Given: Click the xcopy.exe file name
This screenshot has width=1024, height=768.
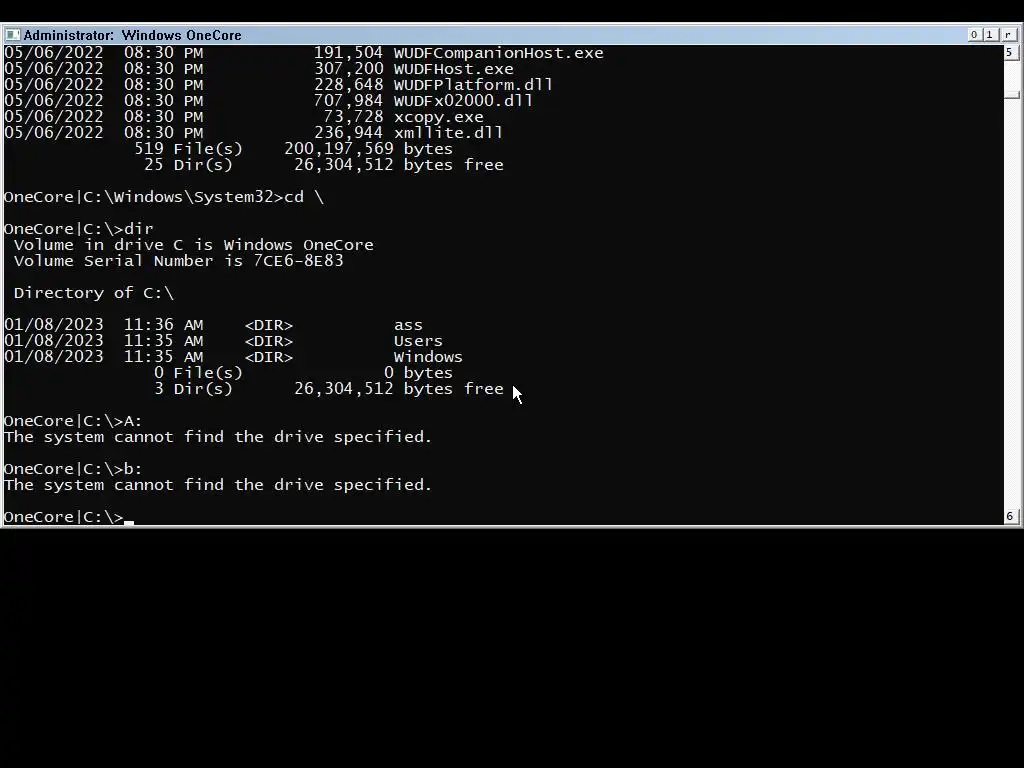Looking at the screenshot, I should (438, 117).
